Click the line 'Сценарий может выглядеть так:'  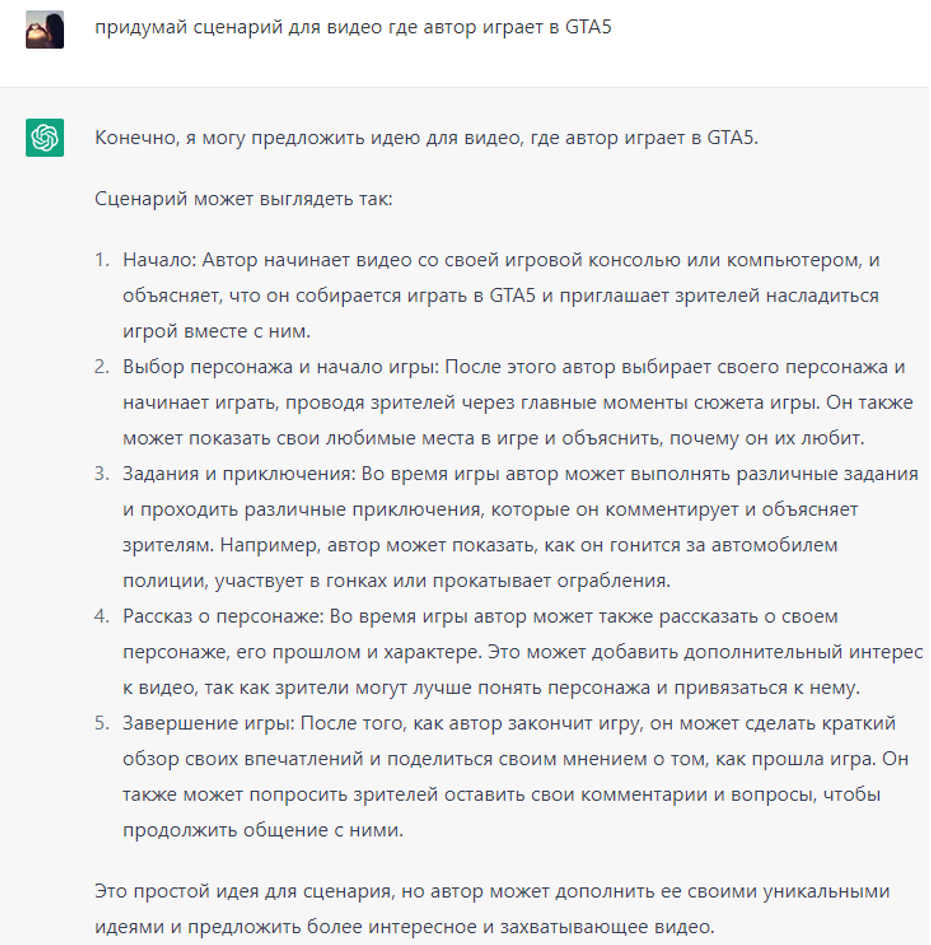pos(243,199)
